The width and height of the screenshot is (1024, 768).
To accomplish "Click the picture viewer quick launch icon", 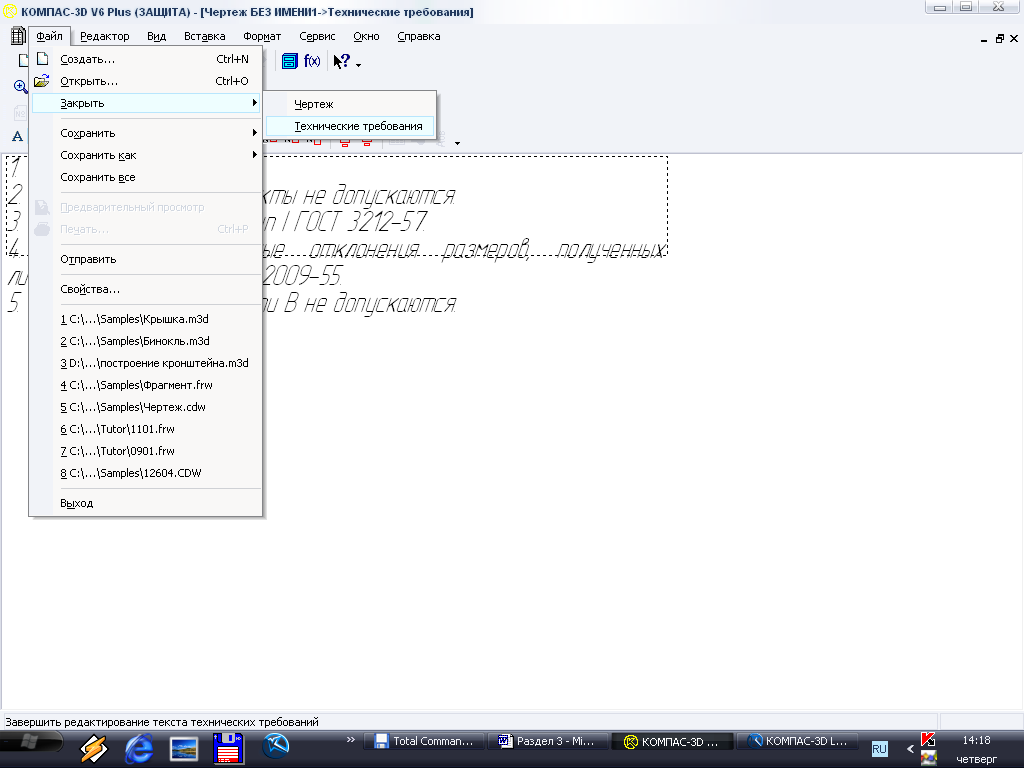I will [x=184, y=749].
